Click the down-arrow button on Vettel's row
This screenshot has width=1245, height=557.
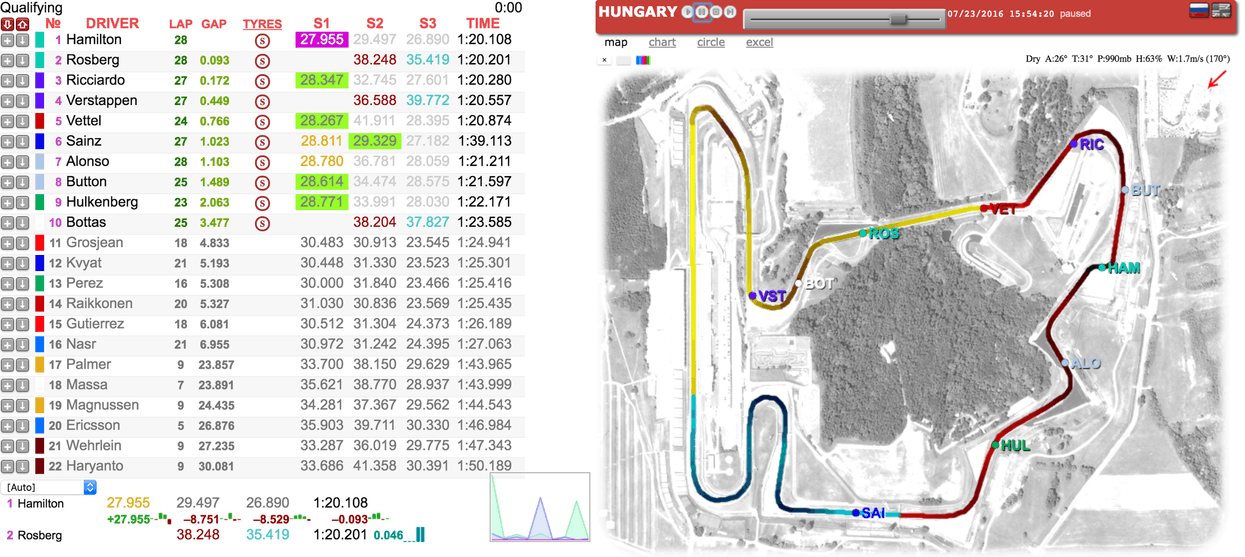pos(22,121)
